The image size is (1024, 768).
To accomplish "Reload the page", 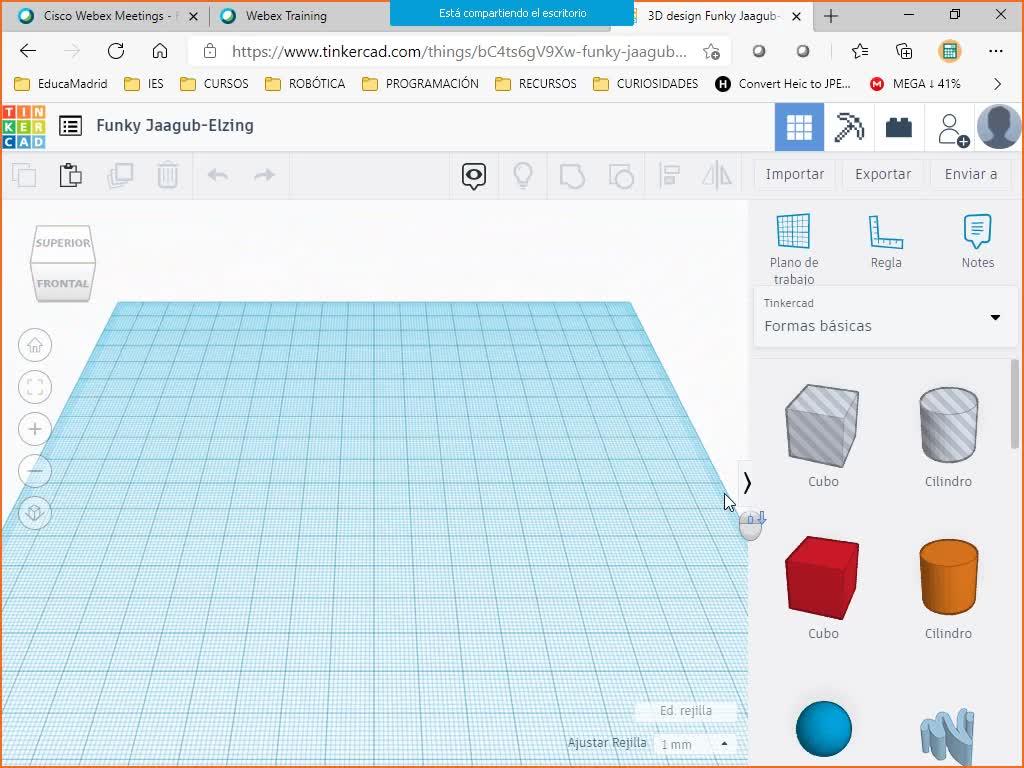I will (x=116, y=51).
